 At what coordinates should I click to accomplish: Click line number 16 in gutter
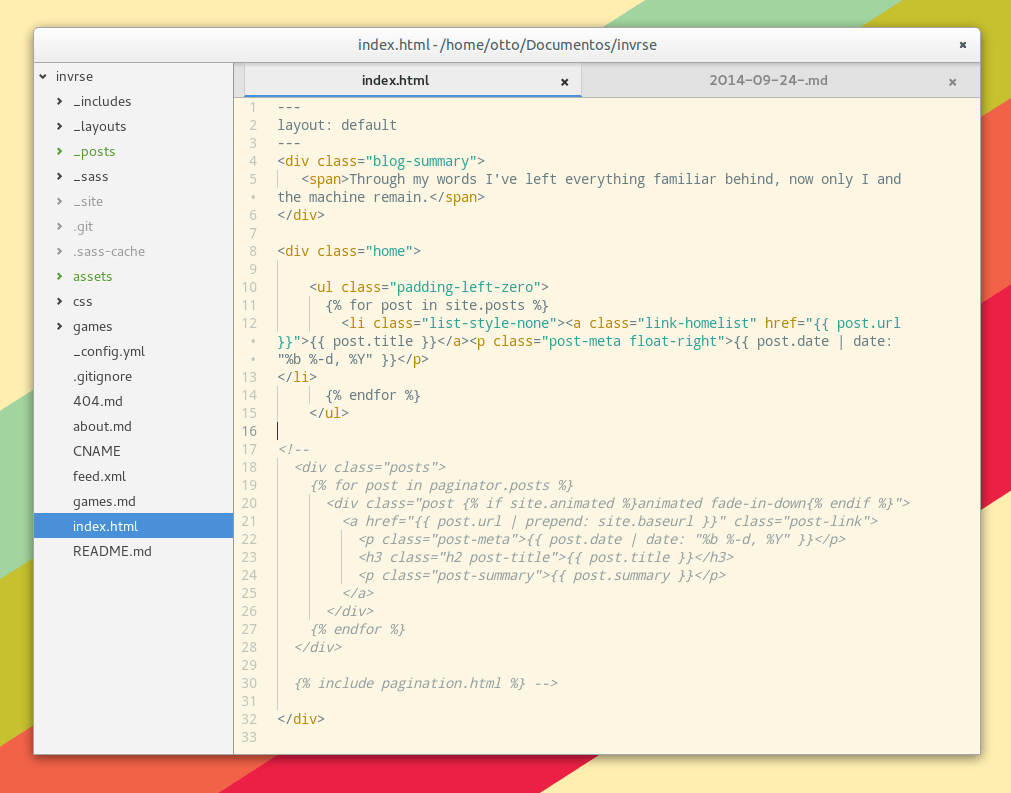[x=250, y=431]
